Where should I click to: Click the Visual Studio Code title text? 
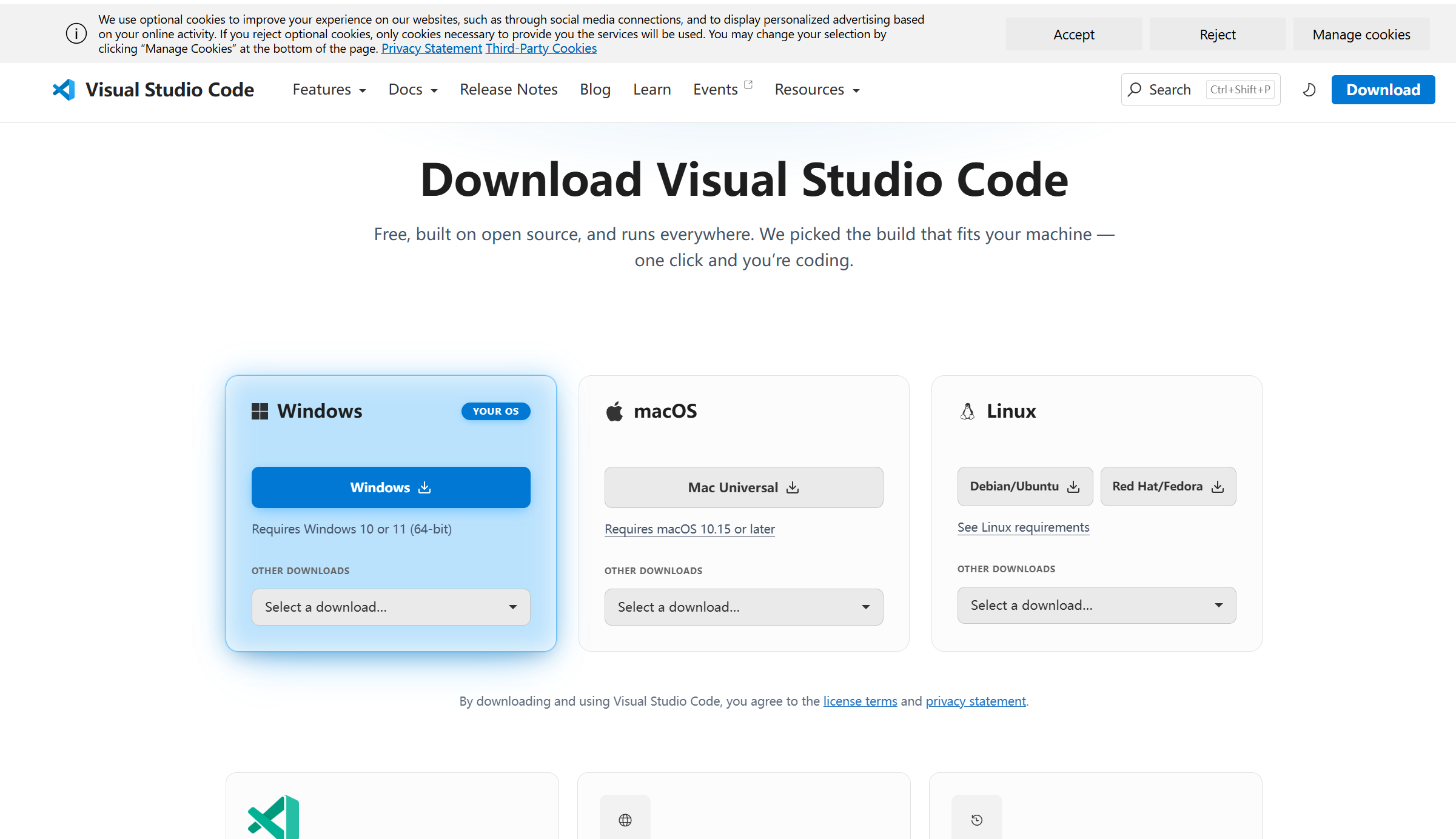(x=170, y=90)
